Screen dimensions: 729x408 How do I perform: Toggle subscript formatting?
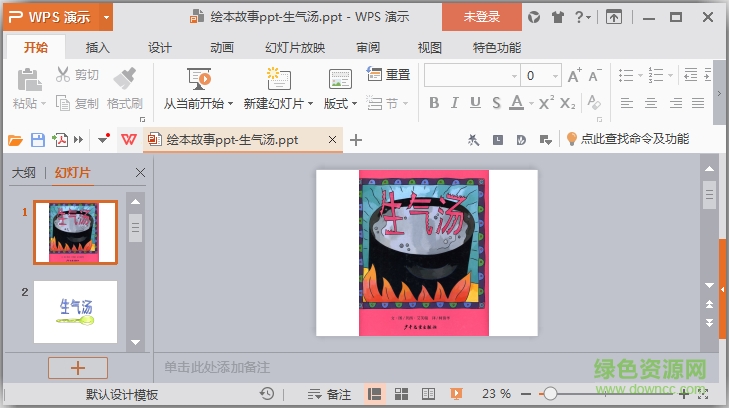pos(568,103)
